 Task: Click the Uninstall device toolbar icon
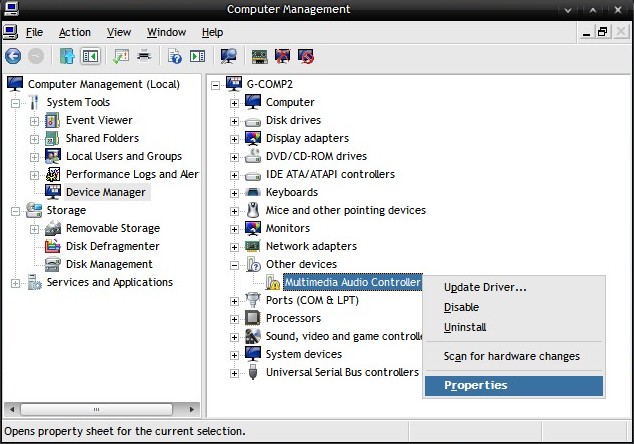coord(283,56)
